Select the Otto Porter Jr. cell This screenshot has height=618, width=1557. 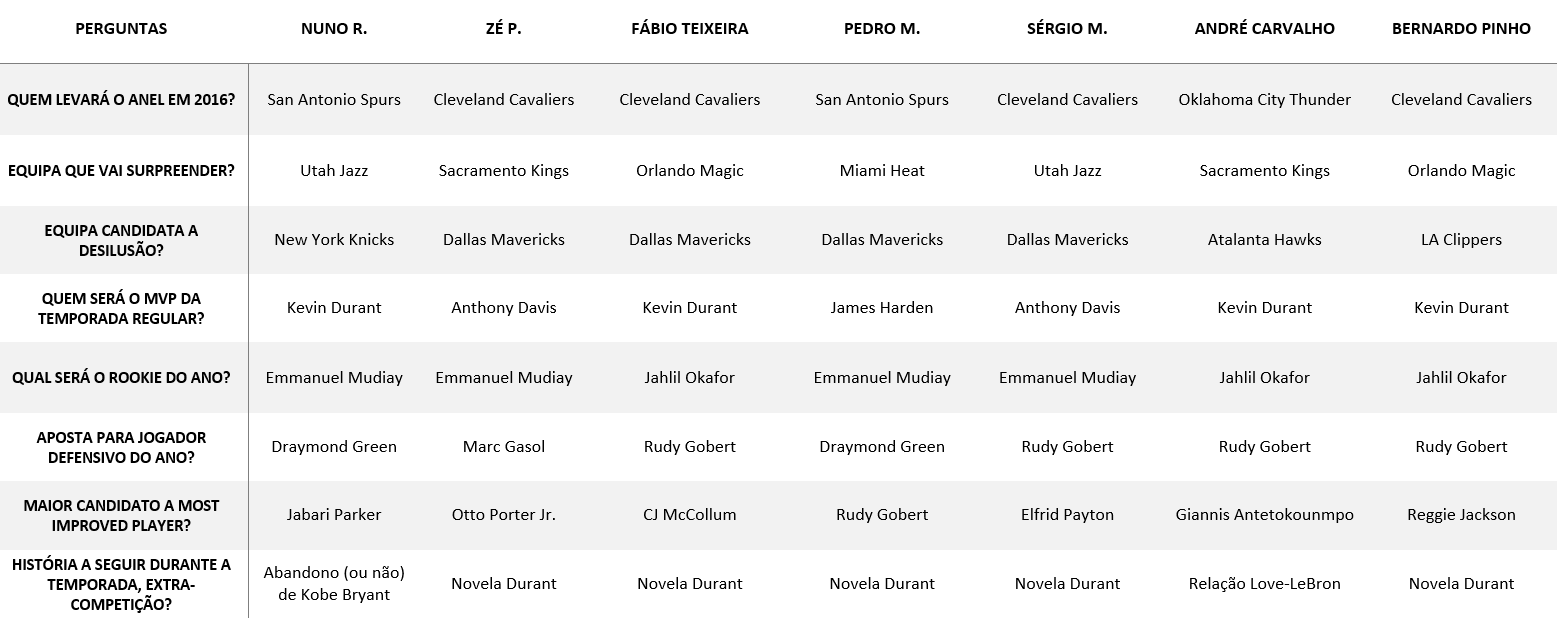click(x=503, y=515)
